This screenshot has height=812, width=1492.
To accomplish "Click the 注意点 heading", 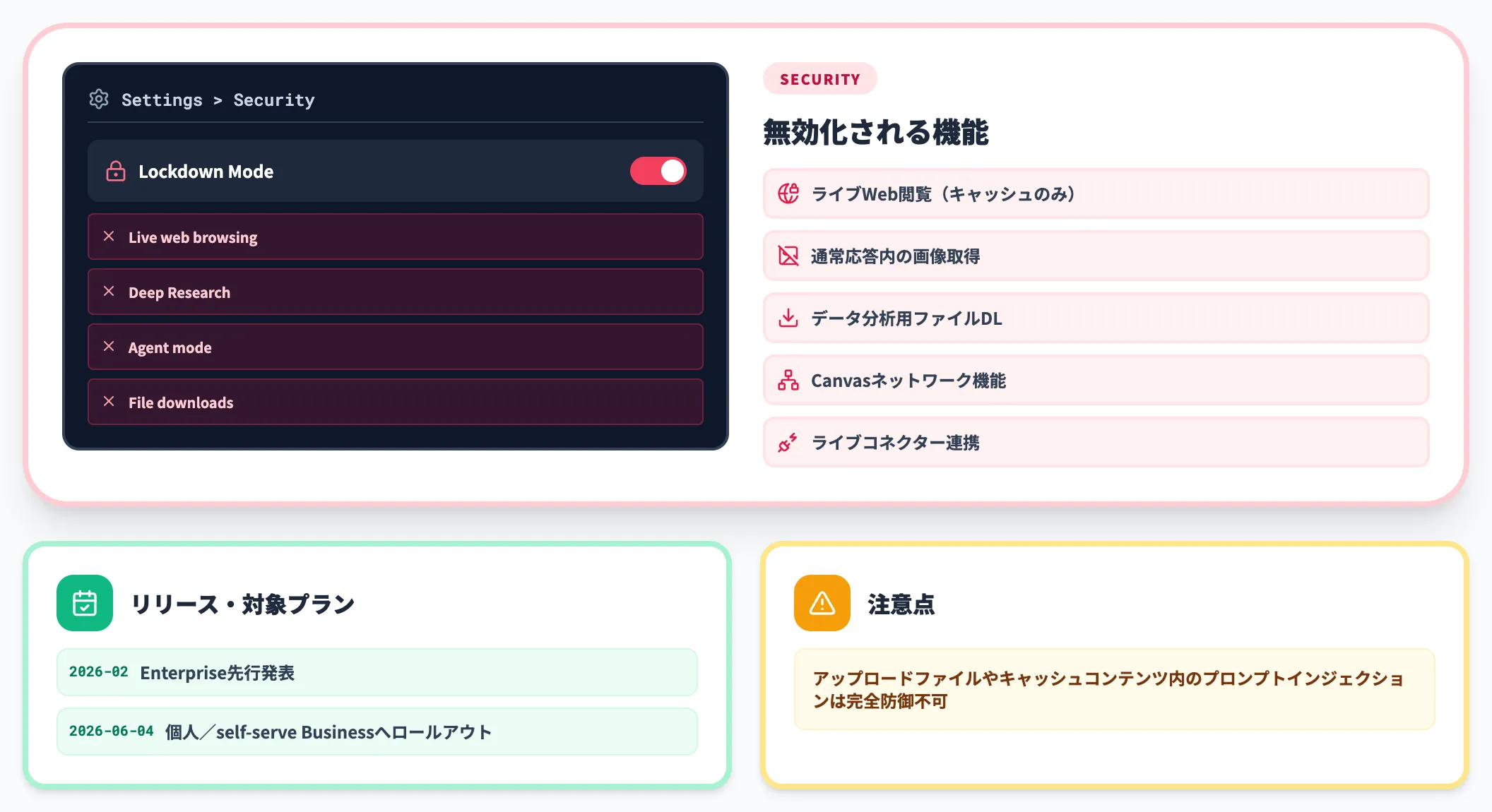I will [901, 604].
